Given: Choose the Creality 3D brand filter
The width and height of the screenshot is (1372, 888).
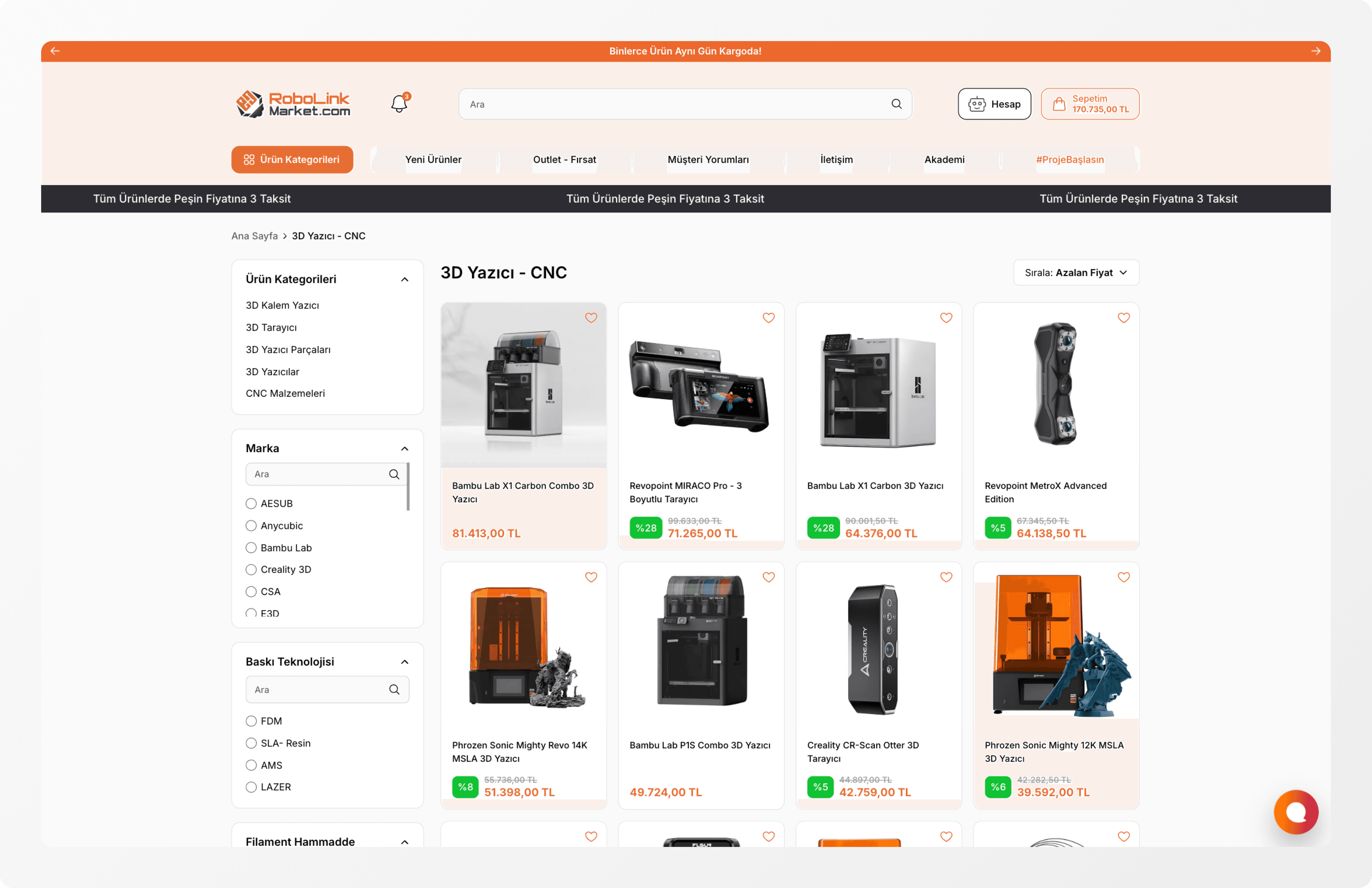Looking at the screenshot, I should (x=251, y=569).
